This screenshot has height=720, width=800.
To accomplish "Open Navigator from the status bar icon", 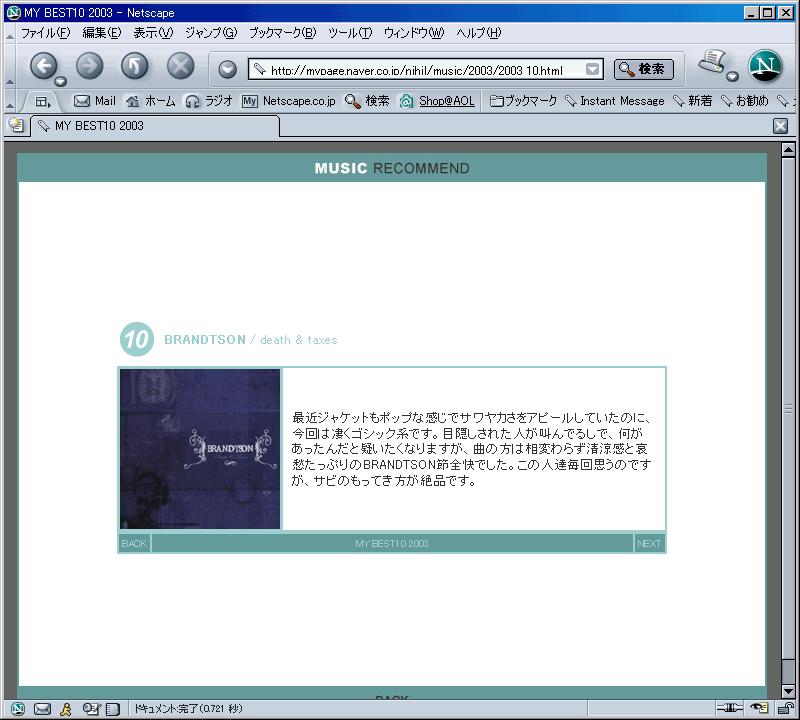I will 18,709.
